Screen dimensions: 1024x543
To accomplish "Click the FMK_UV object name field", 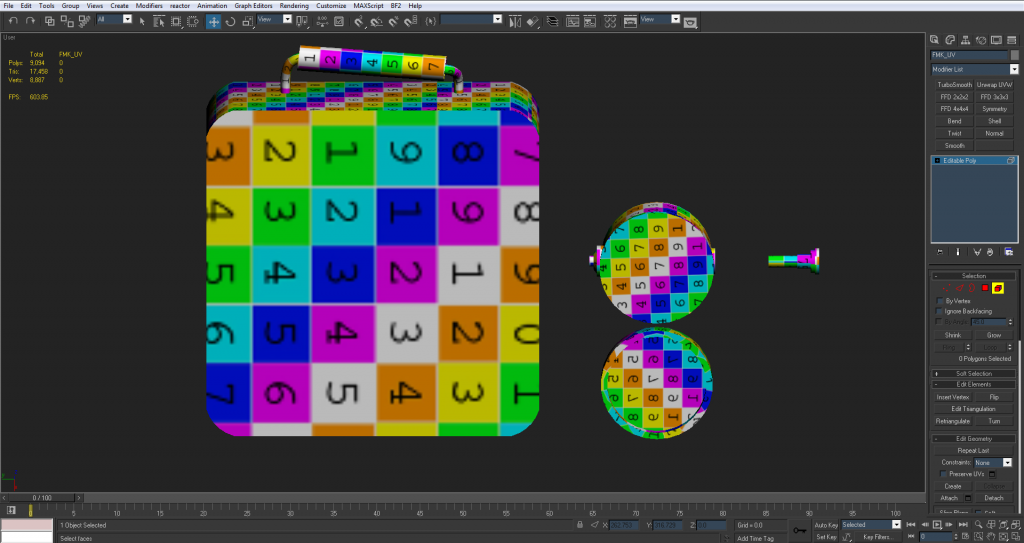I will pyautogui.click(x=968, y=55).
